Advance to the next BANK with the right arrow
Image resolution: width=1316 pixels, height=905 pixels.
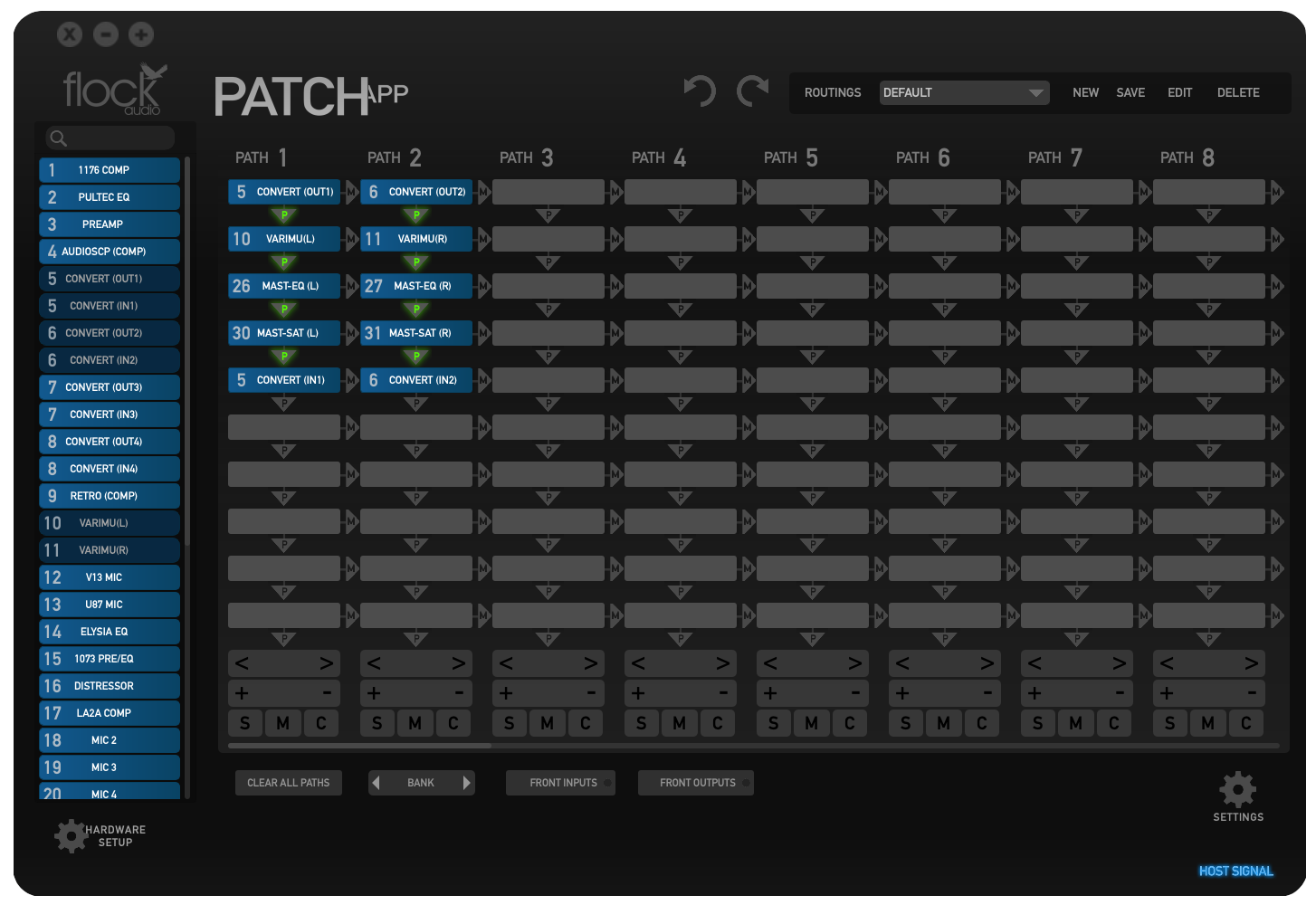point(467,782)
